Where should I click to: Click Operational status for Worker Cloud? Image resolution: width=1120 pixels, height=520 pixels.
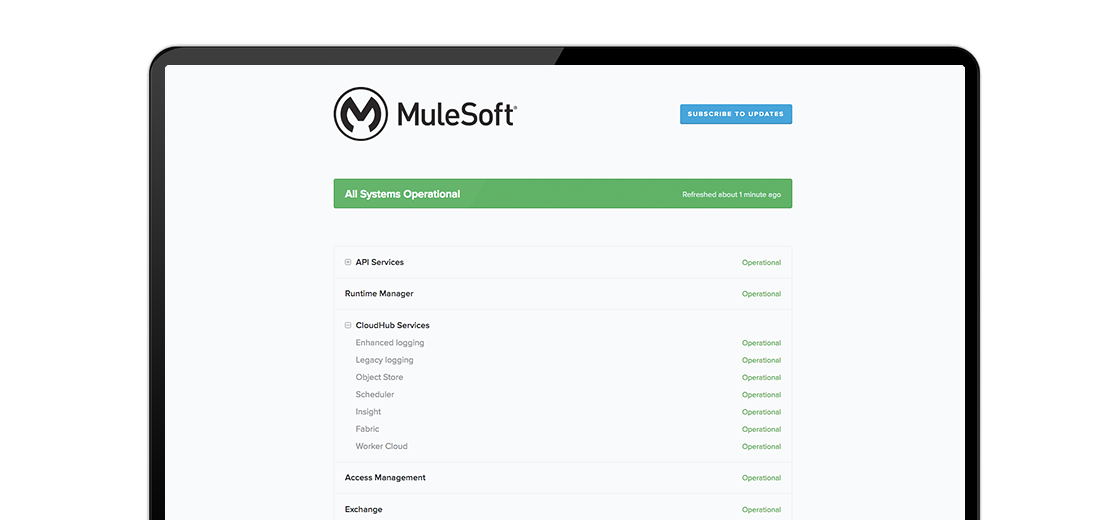tap(761, 446)
